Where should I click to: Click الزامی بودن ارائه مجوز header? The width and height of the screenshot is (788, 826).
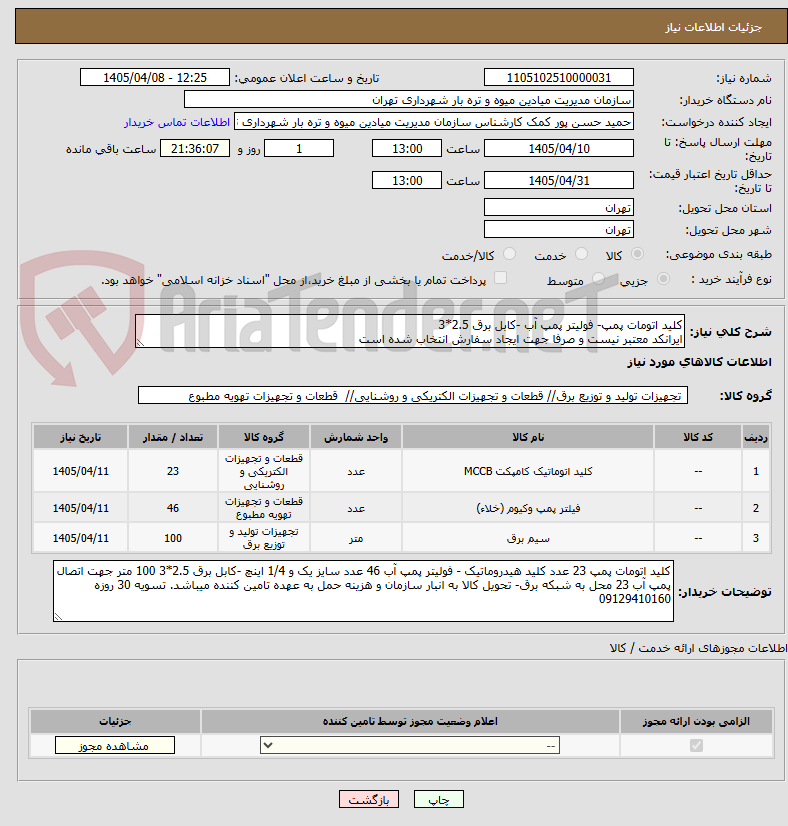point(696,721)
